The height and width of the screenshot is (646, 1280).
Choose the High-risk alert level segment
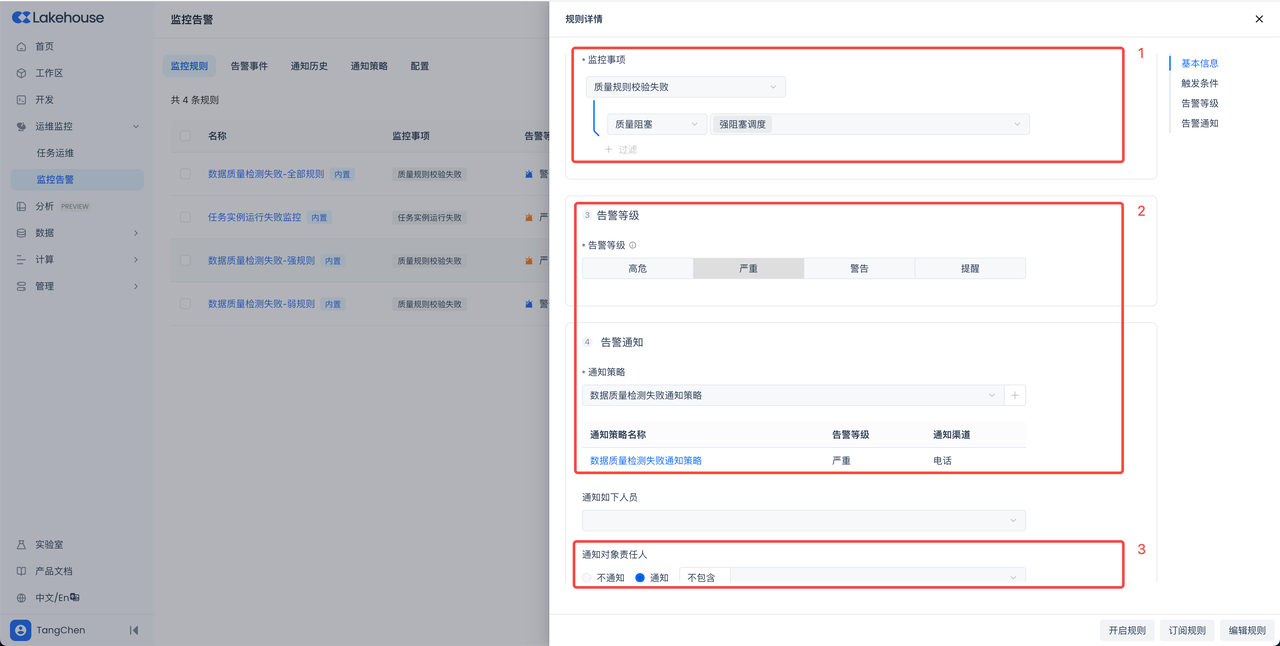tap(637, 268)
